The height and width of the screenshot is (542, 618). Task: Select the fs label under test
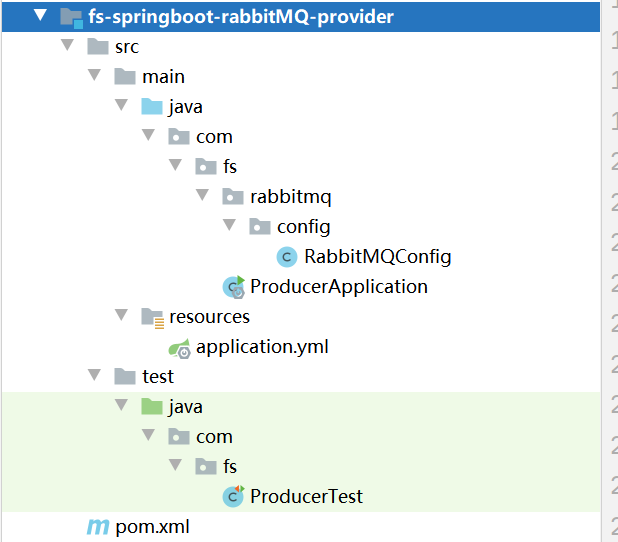tap(230, 466)
